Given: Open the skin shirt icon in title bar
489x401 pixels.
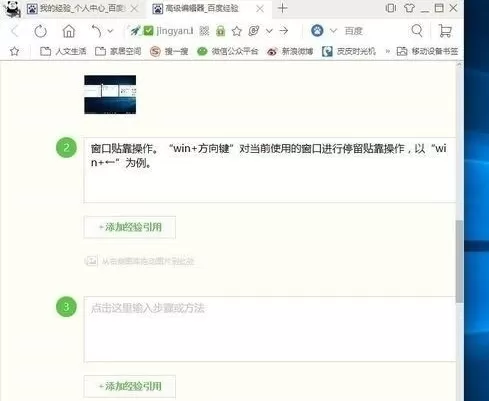Looking at the screenshot, I should [x=409, y=8].
